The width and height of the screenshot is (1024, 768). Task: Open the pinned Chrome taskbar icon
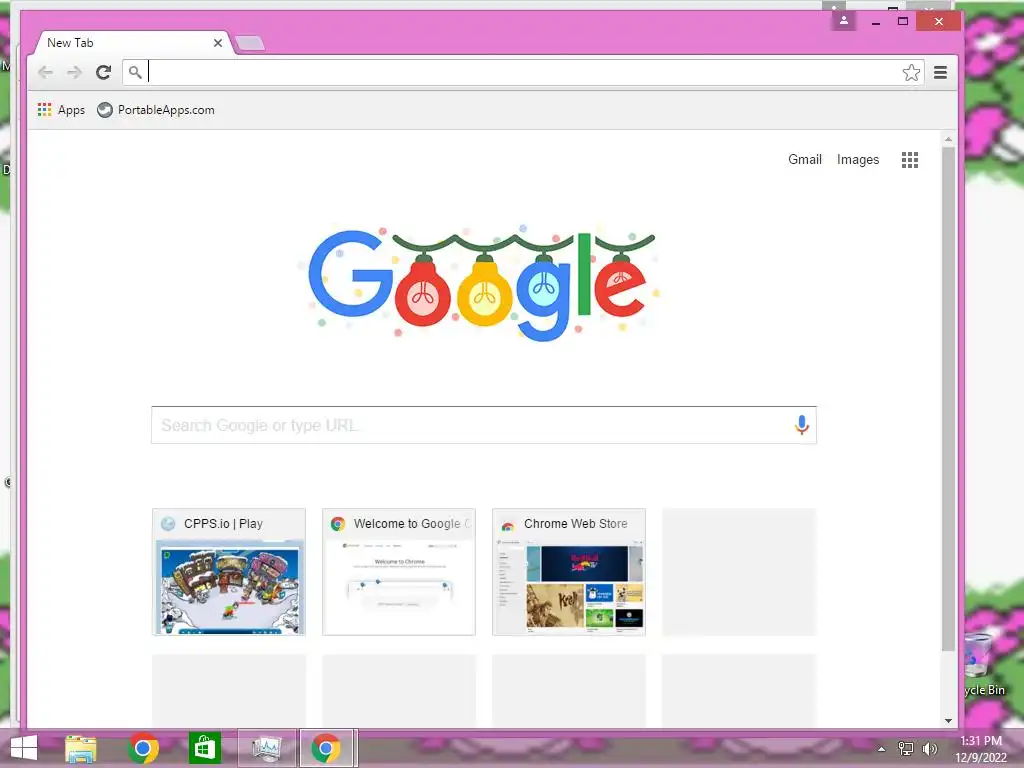143,748
